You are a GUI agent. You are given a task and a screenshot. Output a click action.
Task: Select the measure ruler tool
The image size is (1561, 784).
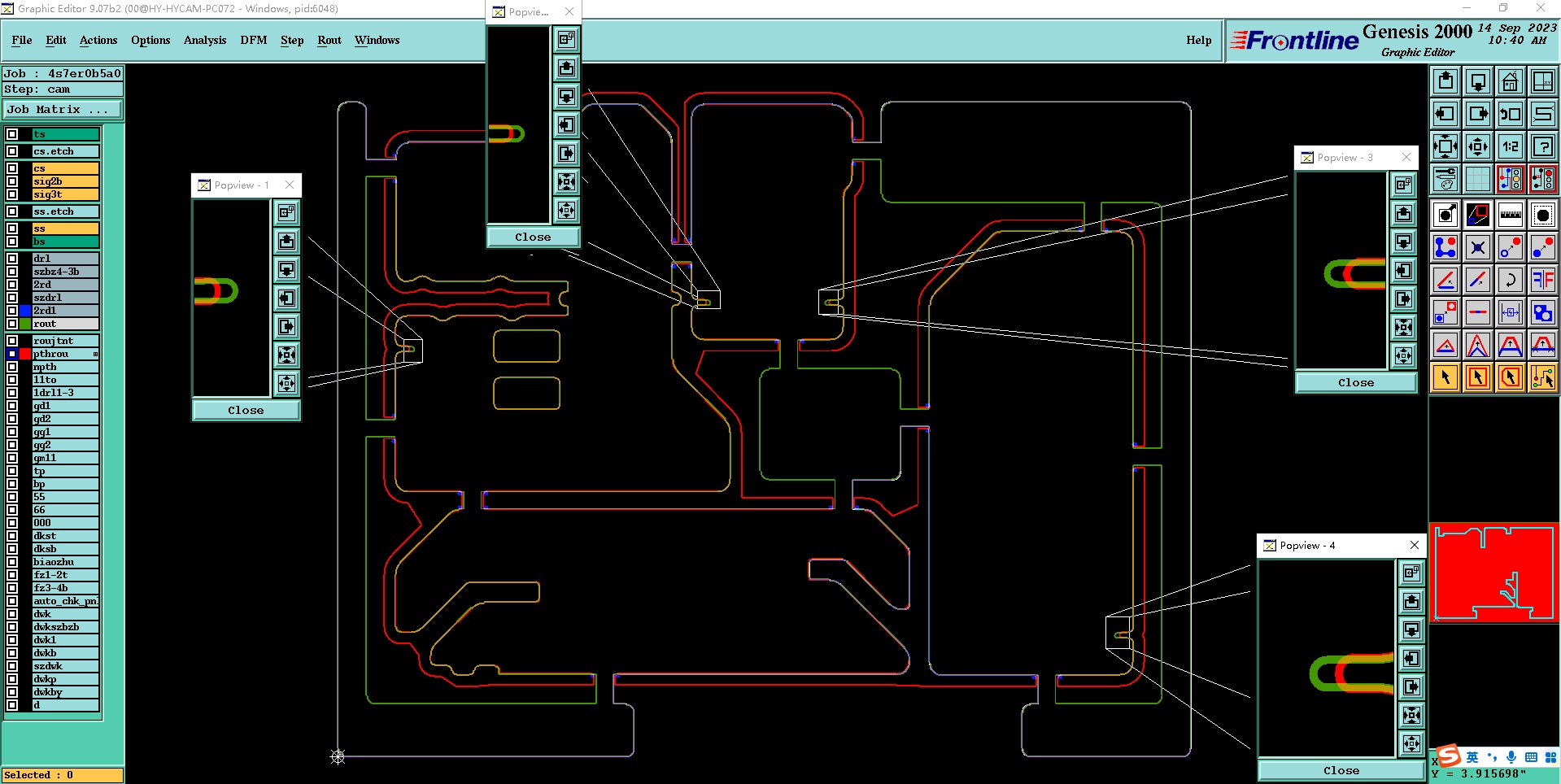tap(1510, 215)
